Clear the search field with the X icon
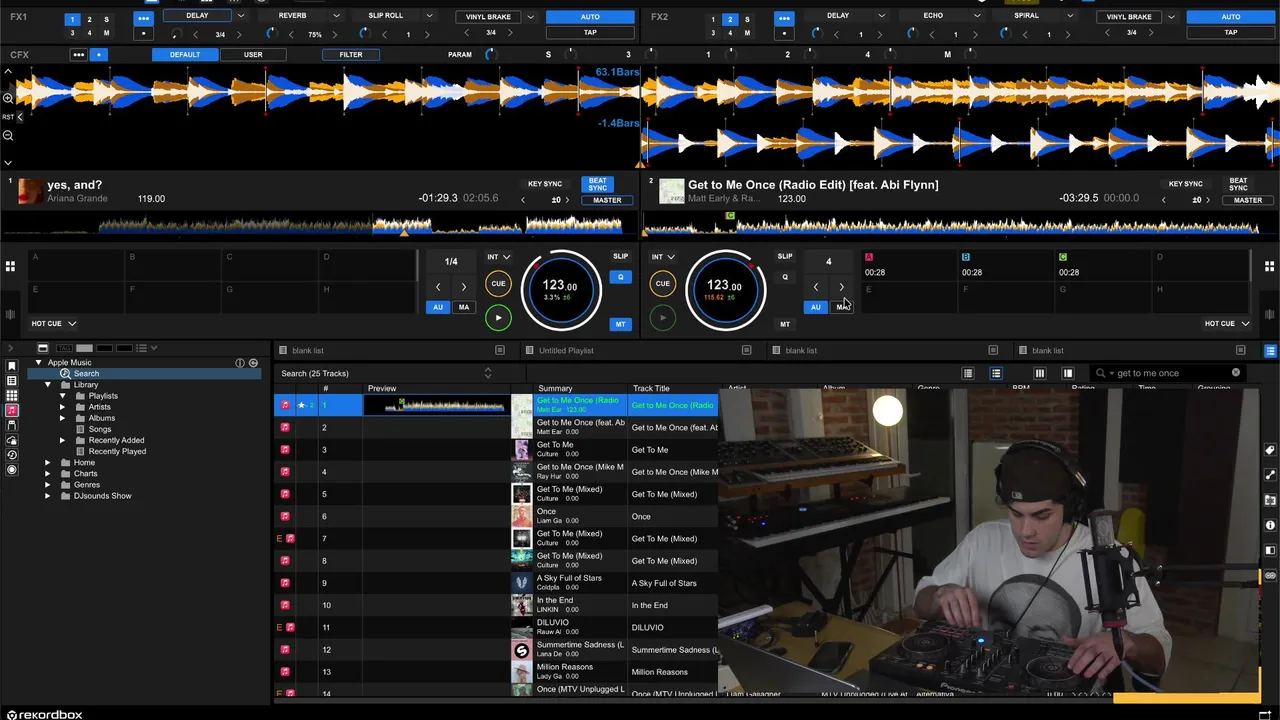This screenshot has width=1280, height=720. 1235,373
